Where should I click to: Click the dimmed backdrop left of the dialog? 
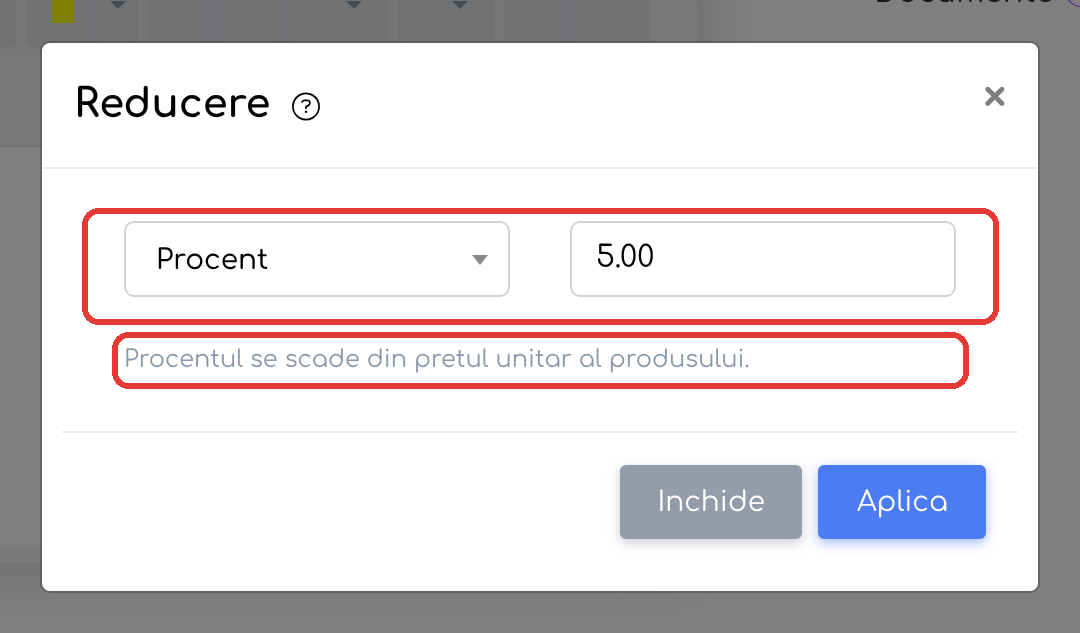pos(20,317)
